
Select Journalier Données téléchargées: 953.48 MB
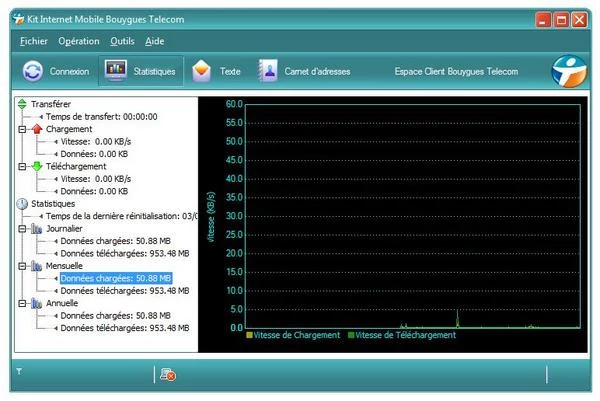pos(125,253)
